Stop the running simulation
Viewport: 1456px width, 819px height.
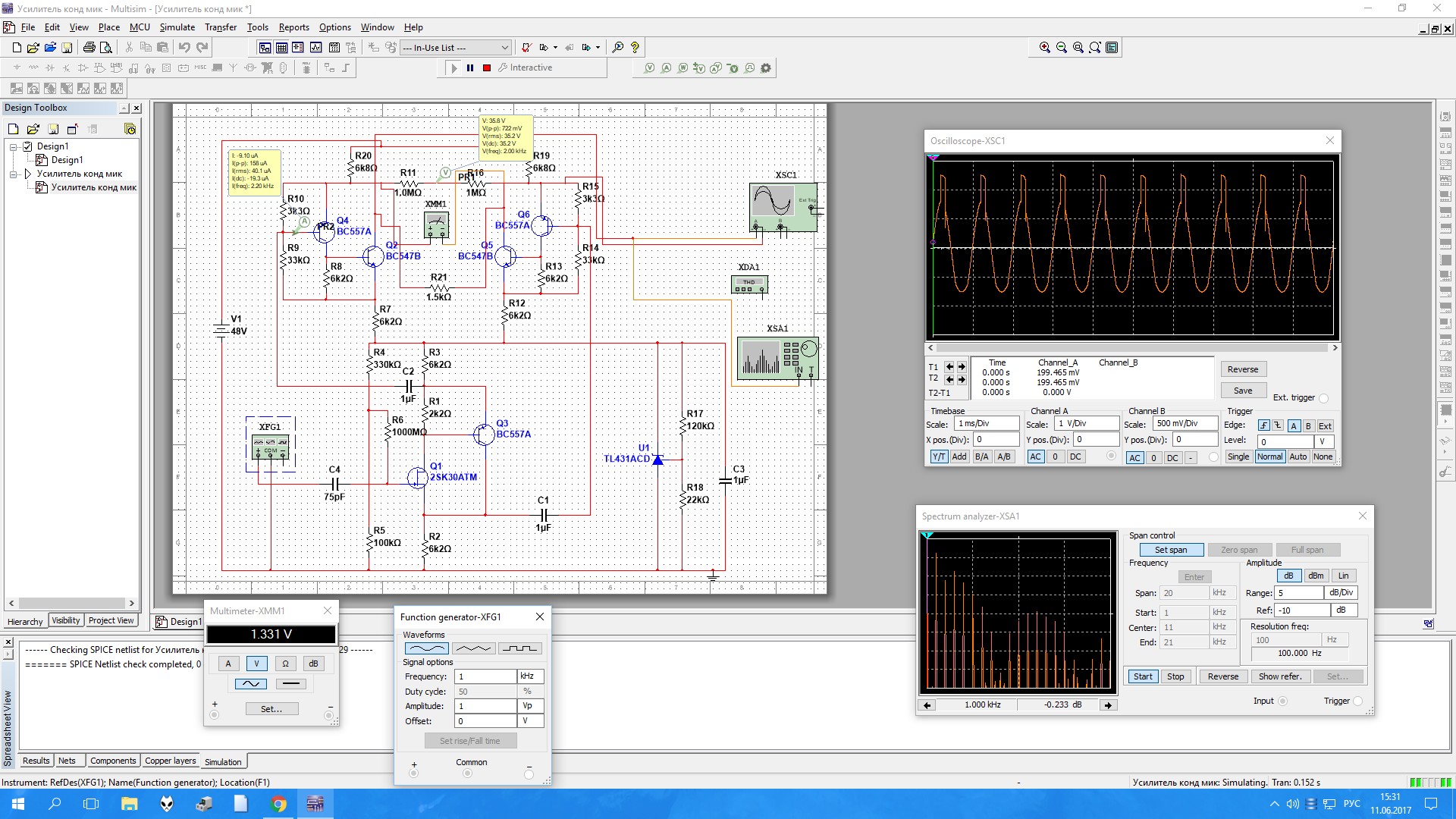(487, 68)
